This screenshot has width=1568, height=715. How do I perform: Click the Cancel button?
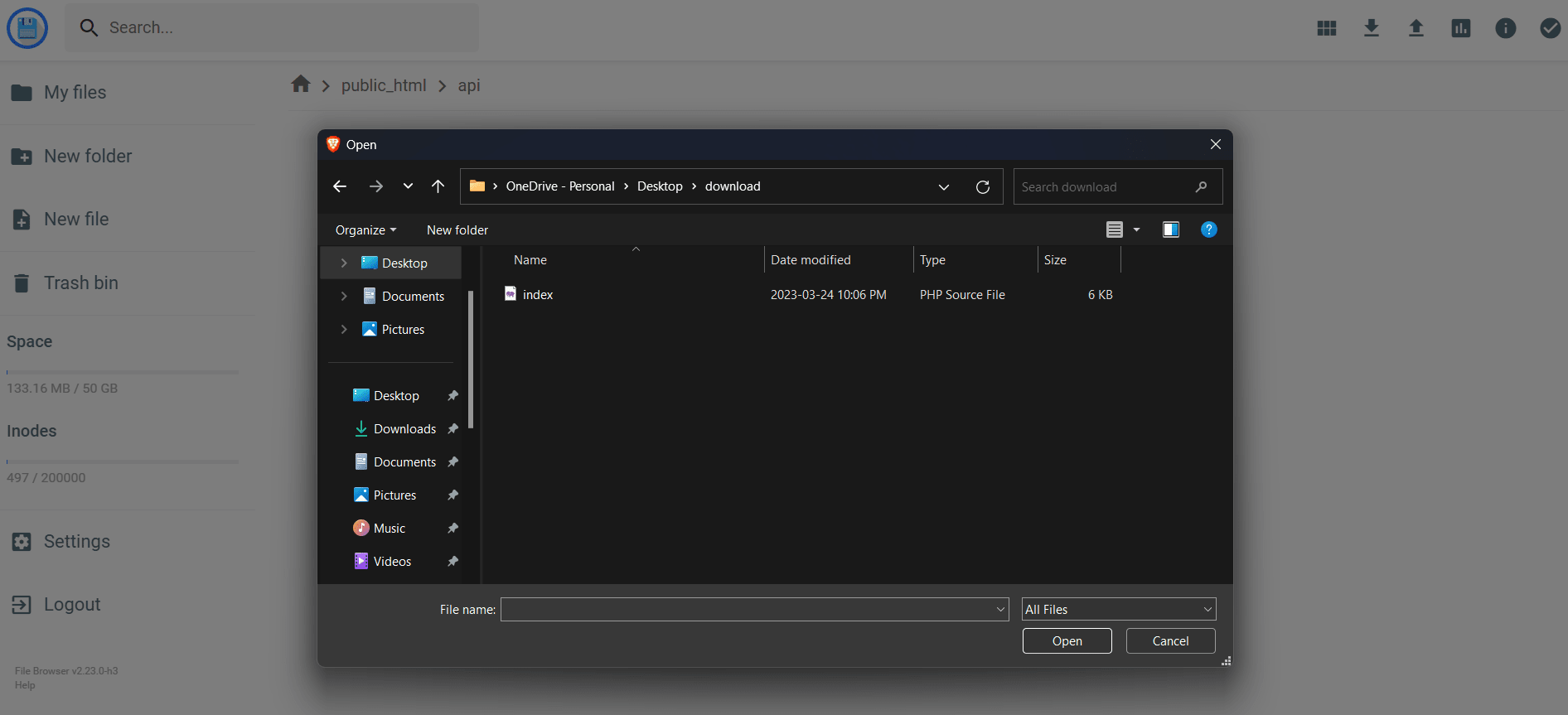[x=1171, y=640]
